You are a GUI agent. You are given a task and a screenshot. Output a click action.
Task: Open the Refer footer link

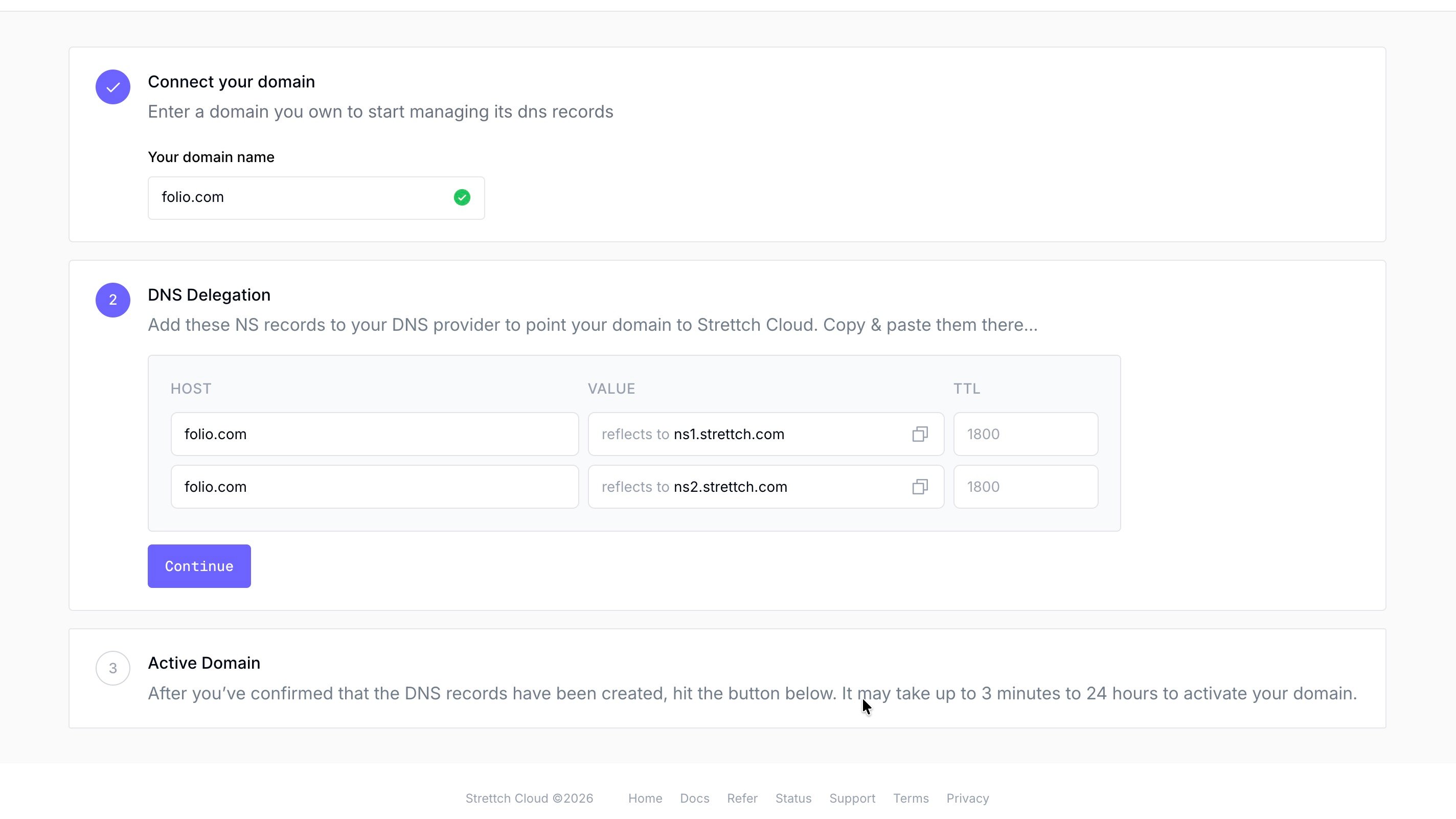click(742, 798)
